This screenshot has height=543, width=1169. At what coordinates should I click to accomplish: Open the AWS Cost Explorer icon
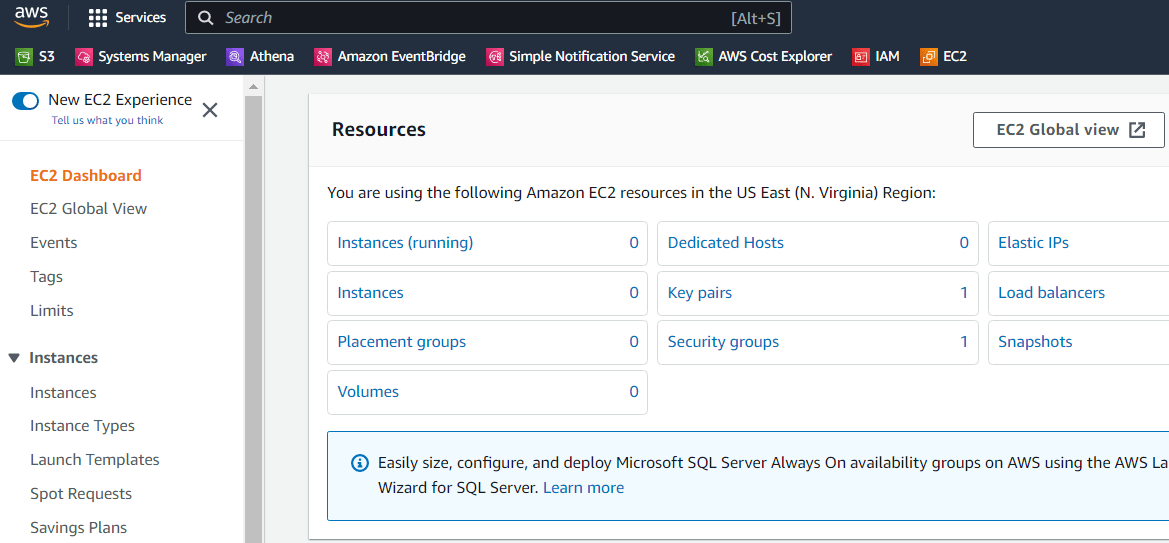pyautogui.click(x=704, y=56)
